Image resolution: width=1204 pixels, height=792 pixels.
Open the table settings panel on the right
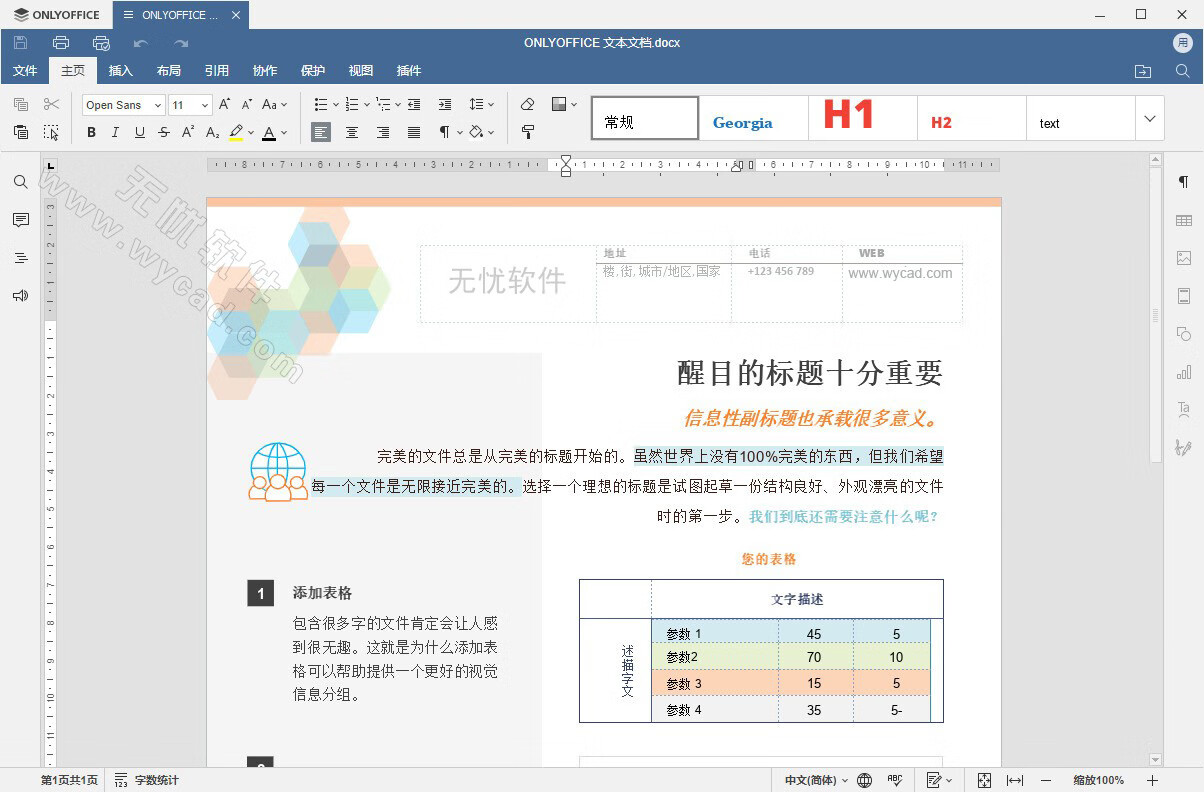click(1184, 219)
